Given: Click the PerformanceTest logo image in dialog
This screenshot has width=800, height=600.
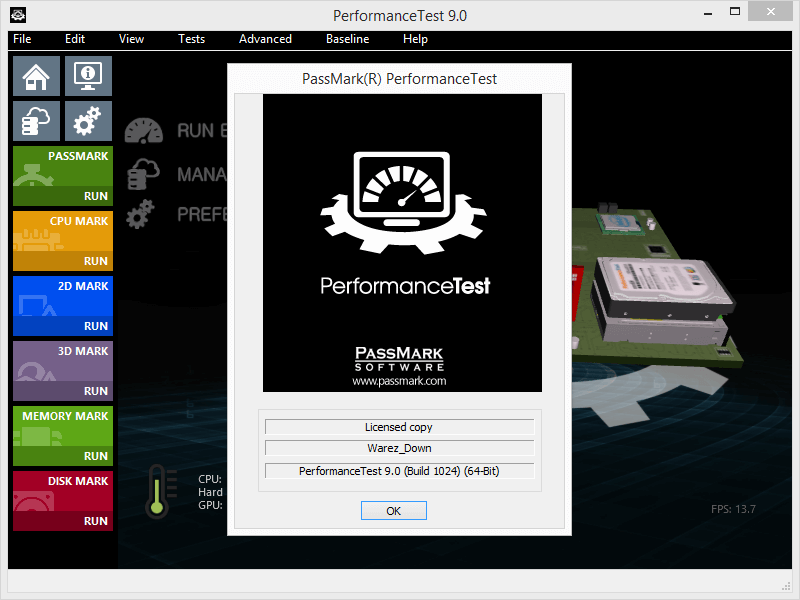Looking at the screenshot, I should pyautogui.click(x=402, y=243).
